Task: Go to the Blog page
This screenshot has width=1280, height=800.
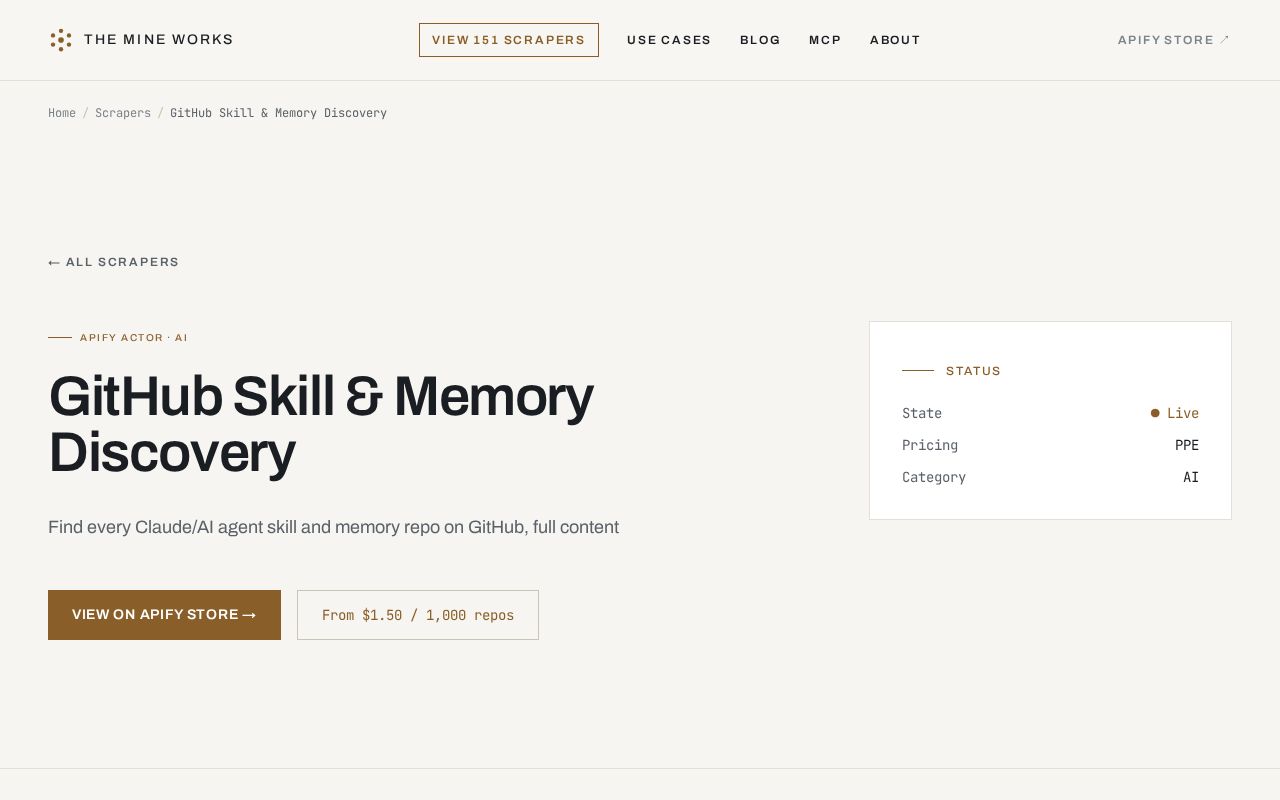Action: (760, 40)
